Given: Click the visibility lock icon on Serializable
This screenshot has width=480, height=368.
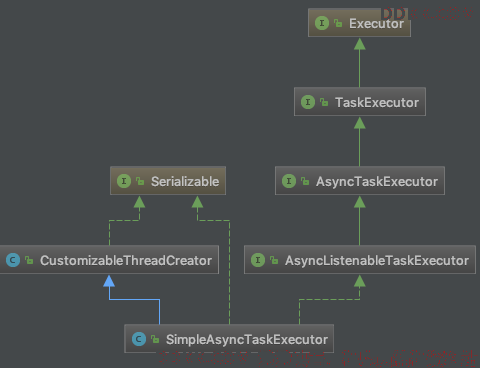Looking at the screenshot, I should tap(140, 181).
